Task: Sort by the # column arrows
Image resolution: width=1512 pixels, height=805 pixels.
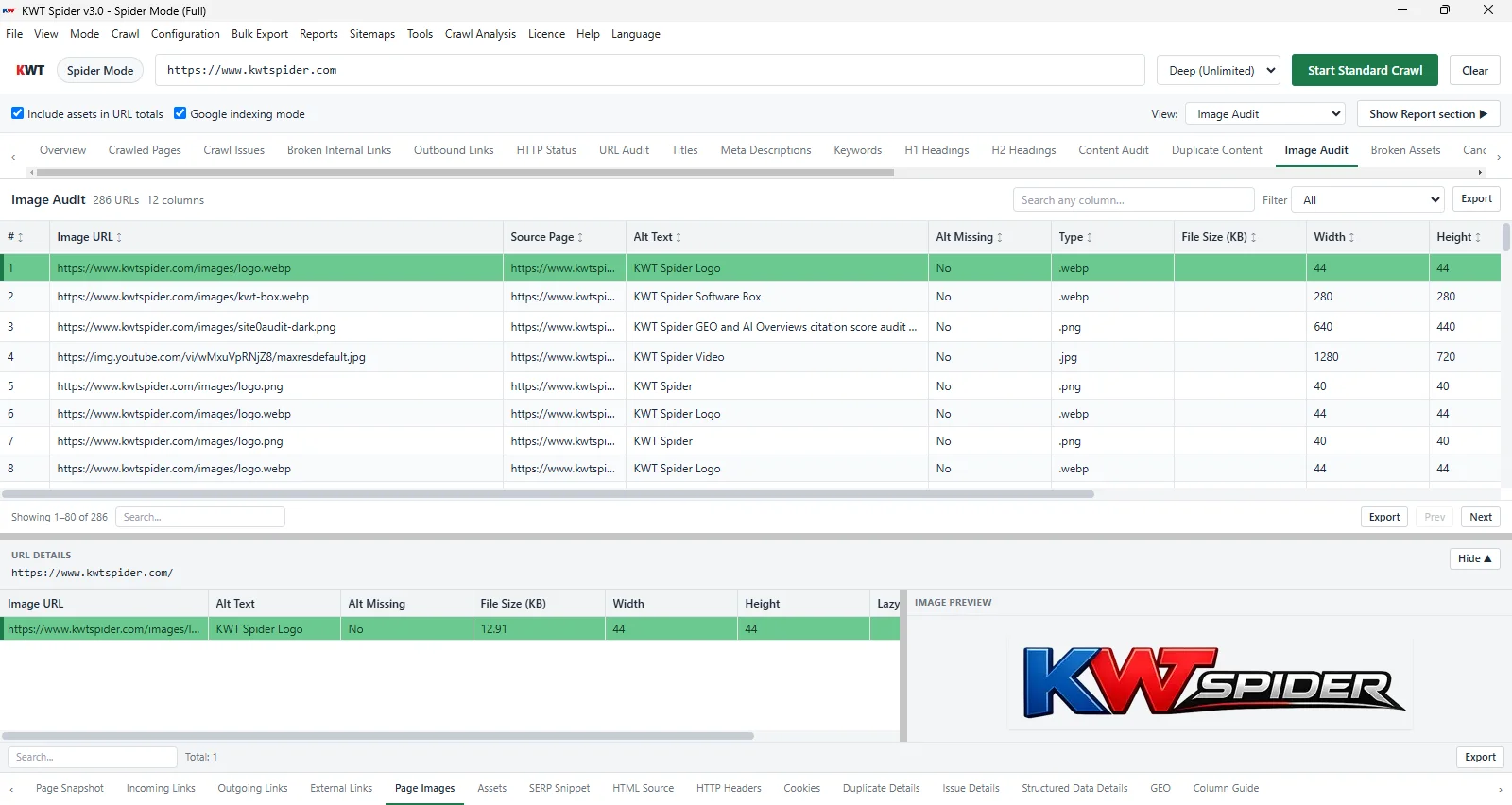Action: [x=20, y=238]
